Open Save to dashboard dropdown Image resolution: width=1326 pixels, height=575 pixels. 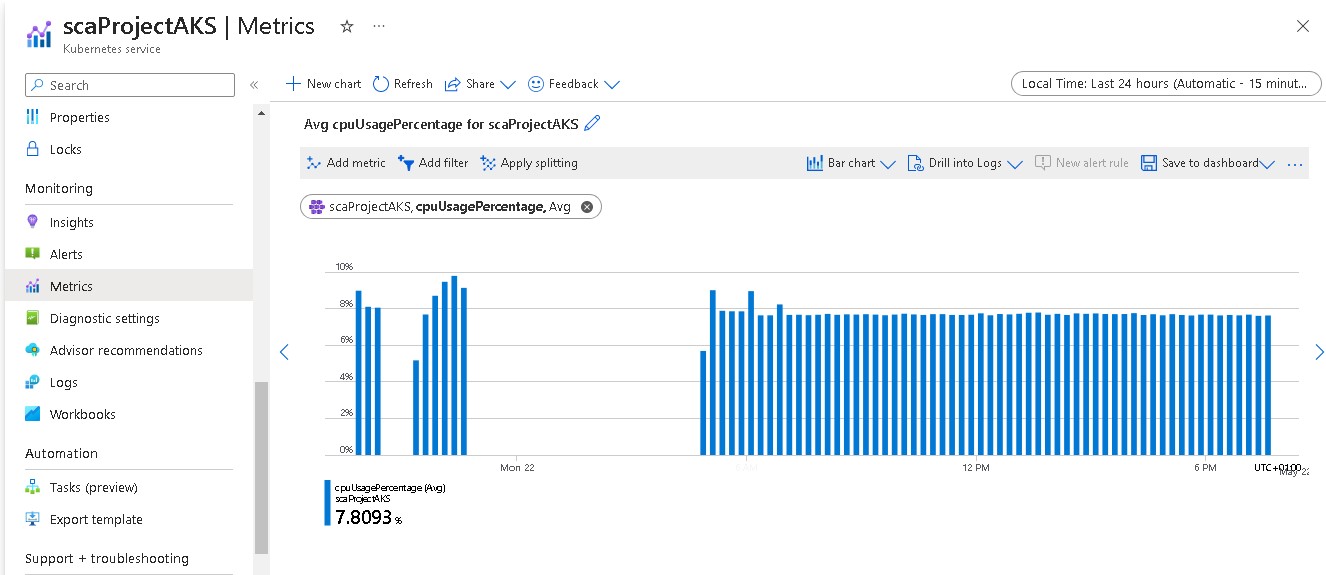coord(1208,163)
